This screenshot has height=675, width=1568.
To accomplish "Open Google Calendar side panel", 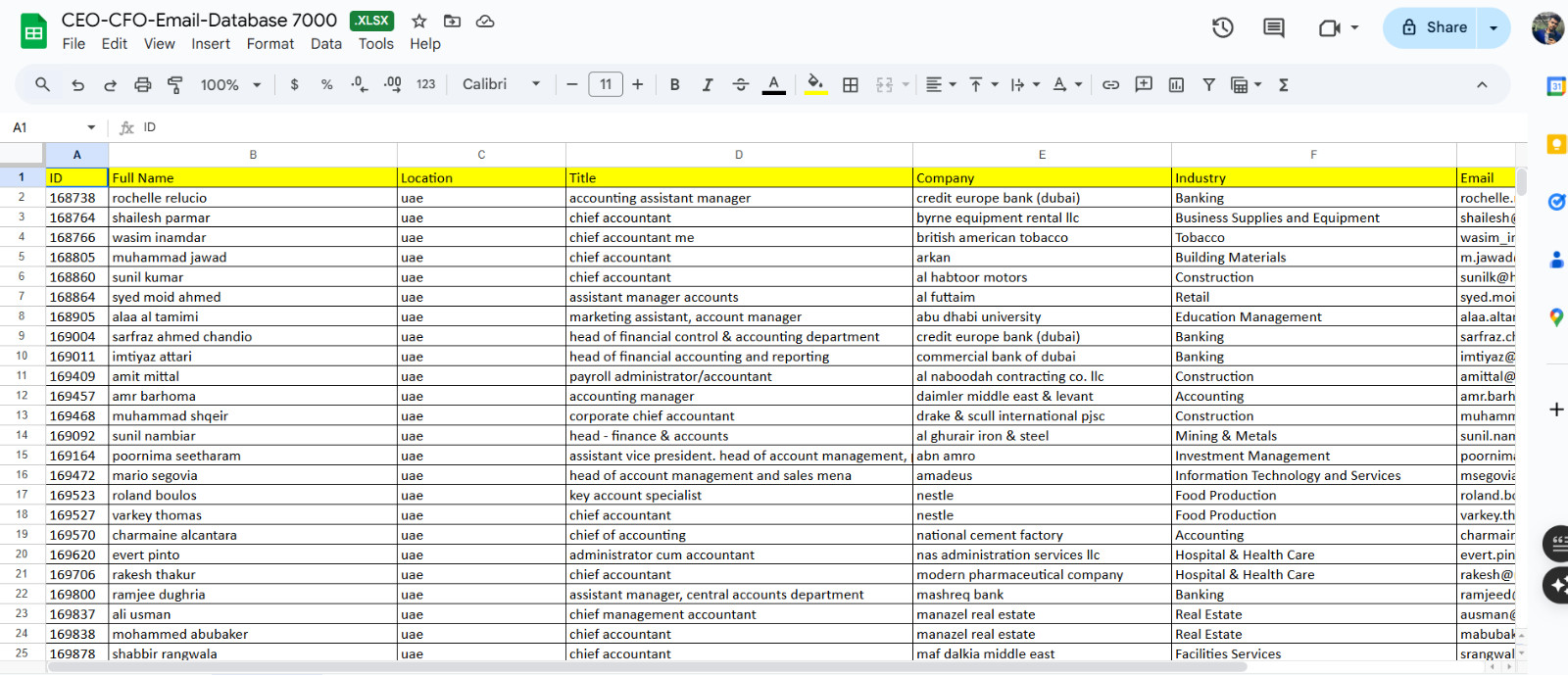I will [1555, 86].
